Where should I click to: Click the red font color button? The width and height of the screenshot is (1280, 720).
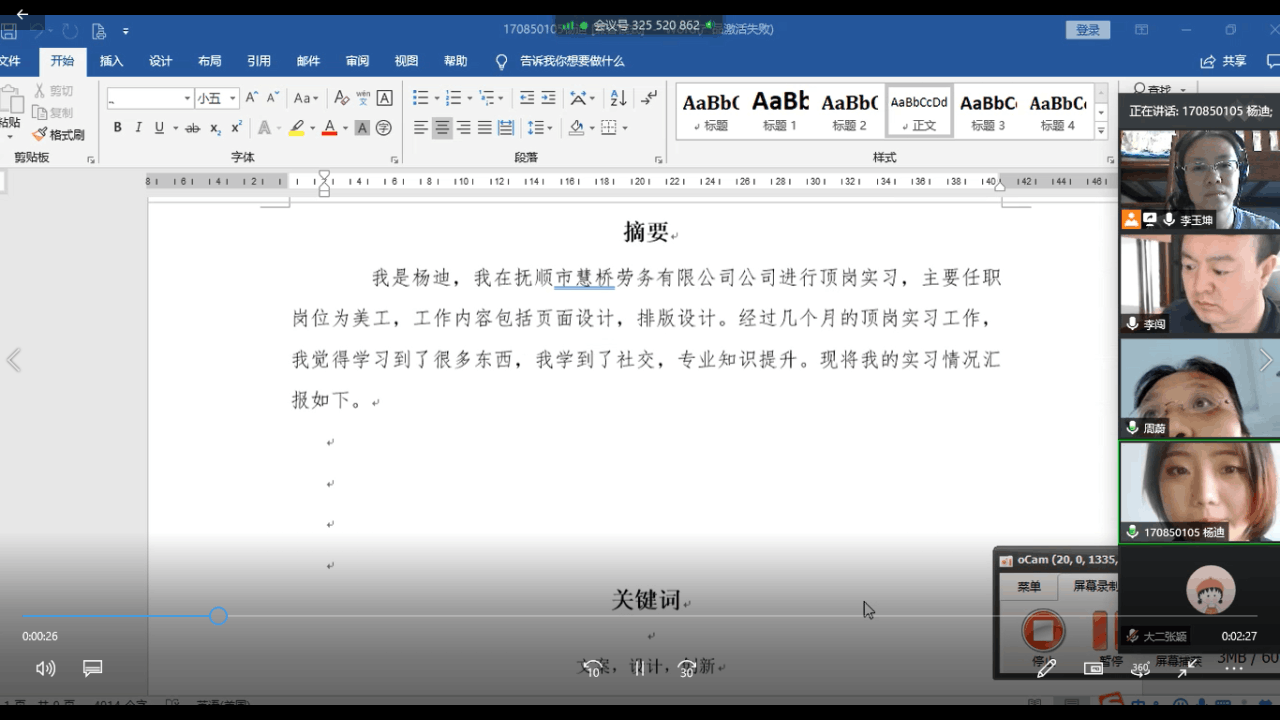pyautogui.click(x=329, y=128)
